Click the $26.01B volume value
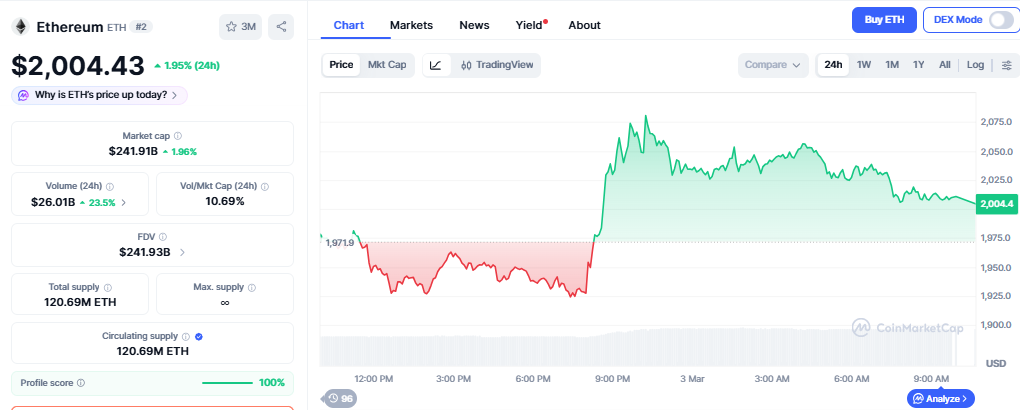 tap(53, 202)
